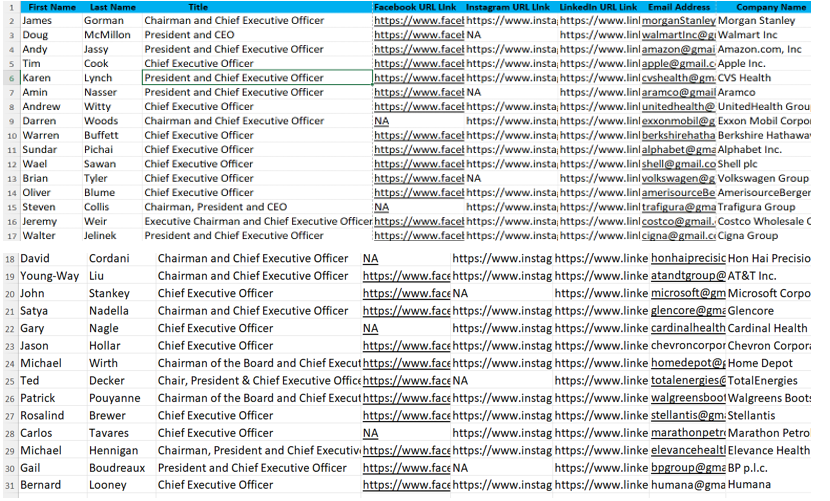Open atandtgroup email link

click(688, 276)
